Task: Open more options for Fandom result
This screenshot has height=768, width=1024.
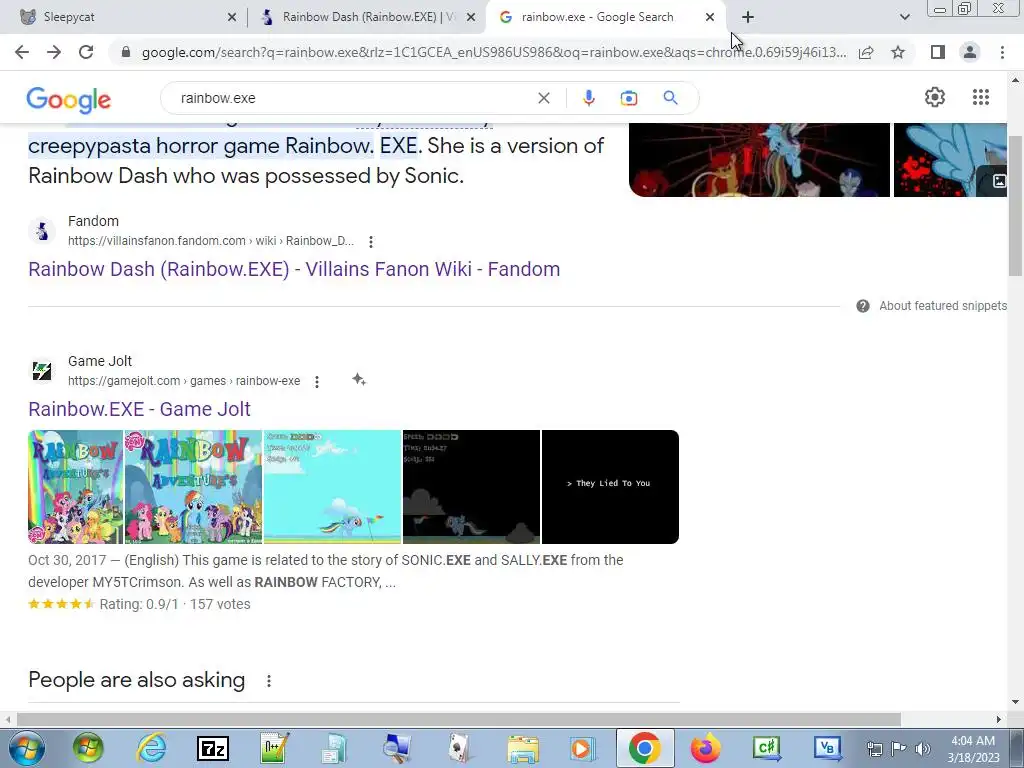Action: pyautogui.click(x=371, y=242)
